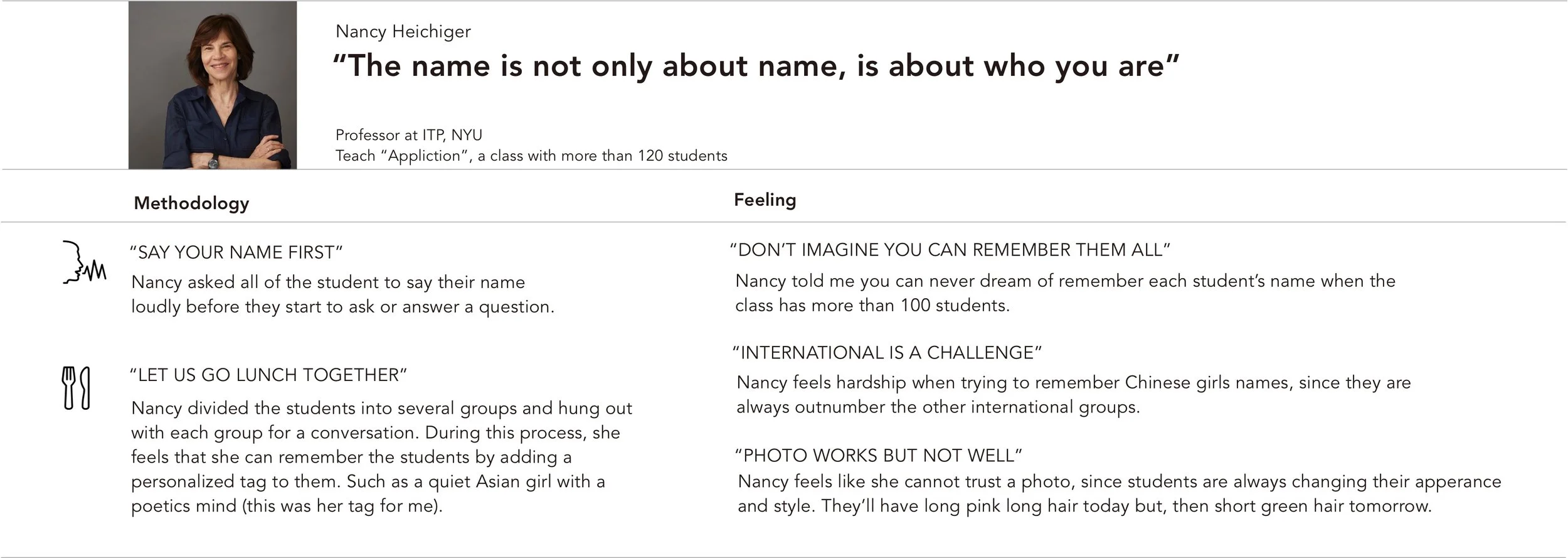
Task: Click "LET US GO LUNCH TOGETHER" heading
Action: tap(268, 375)
